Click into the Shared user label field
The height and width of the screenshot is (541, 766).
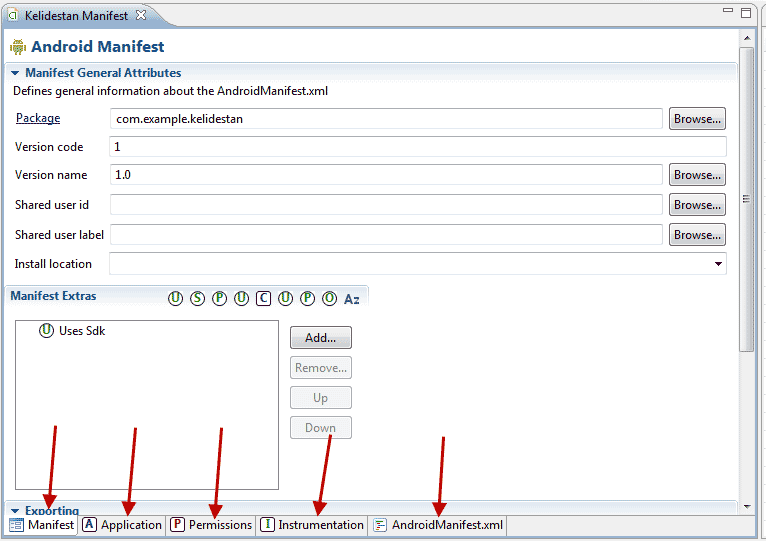point(386,235)
